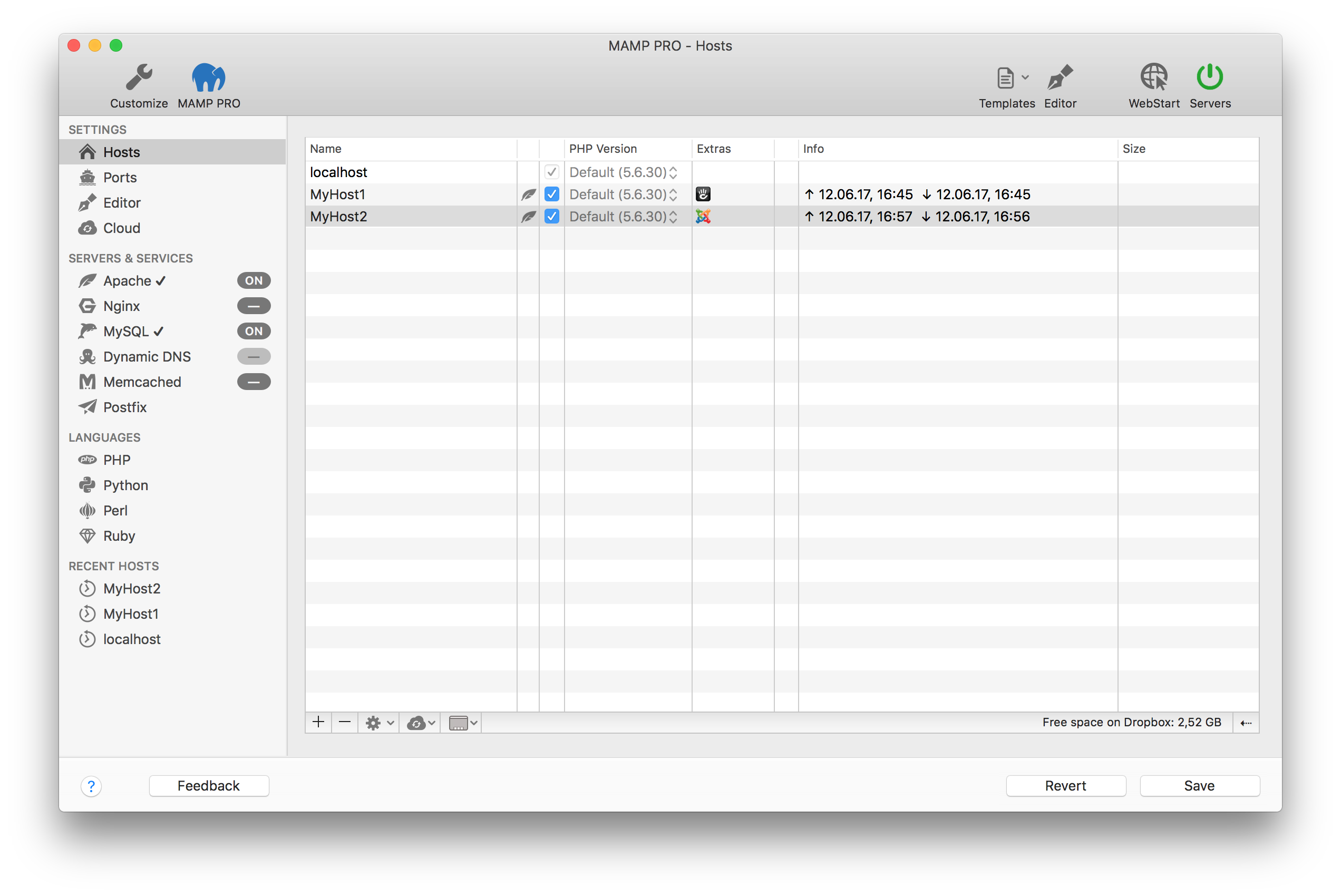
Task: Switch off the Apache ON toggle
Action: point(254,280)
